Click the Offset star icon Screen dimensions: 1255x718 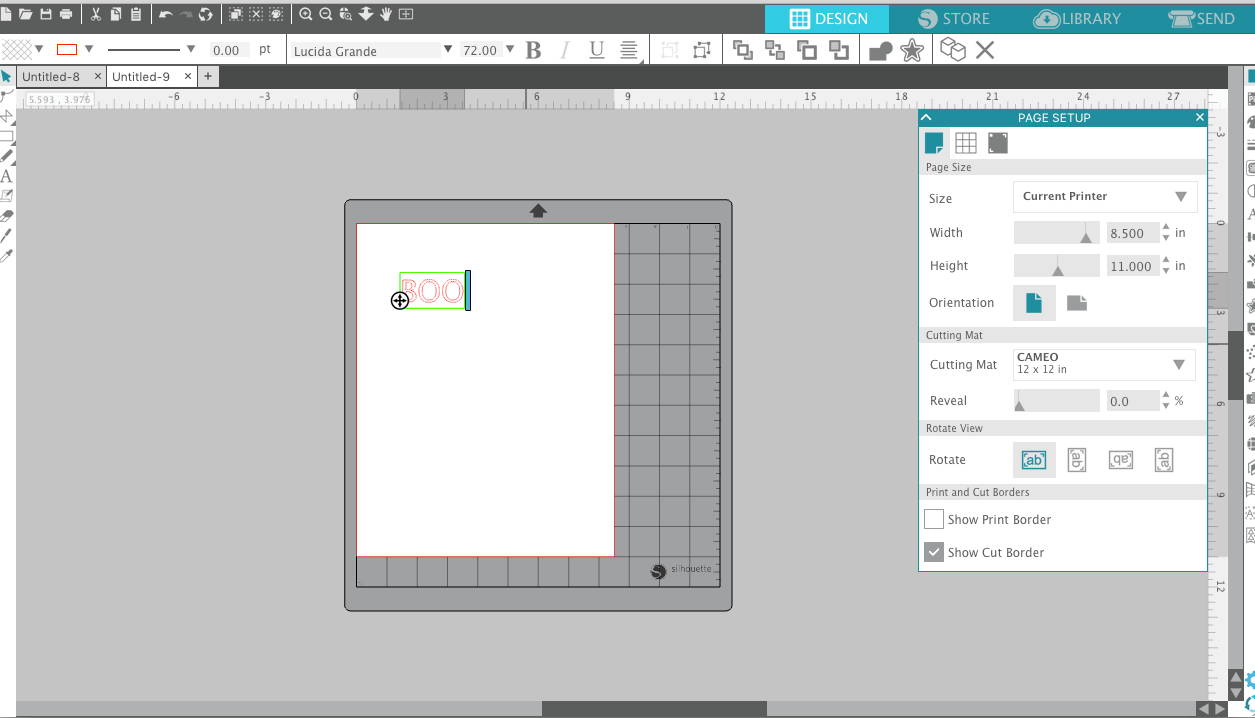click(x=911, y=50)
